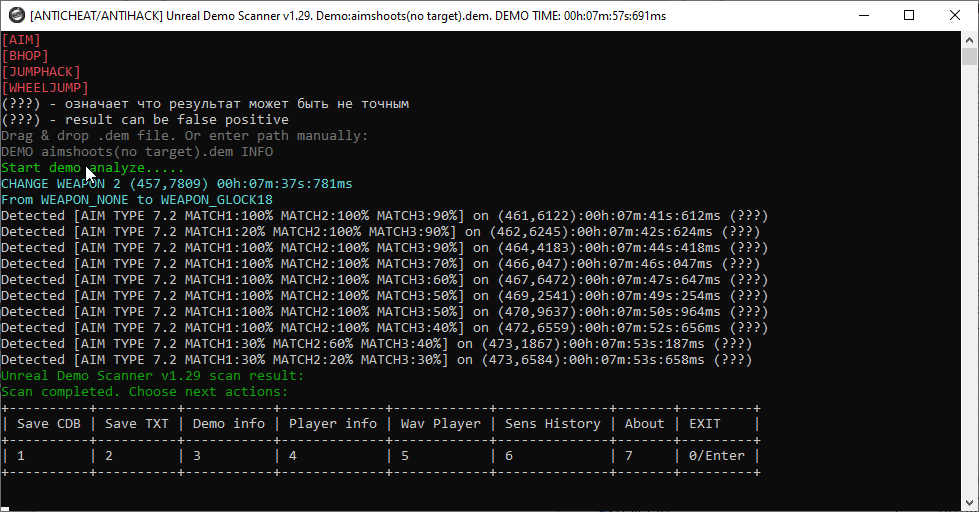Click the detection at 00h:07m:53s:658ms
This screenshot has height=512, width=979.
[376, 360]
